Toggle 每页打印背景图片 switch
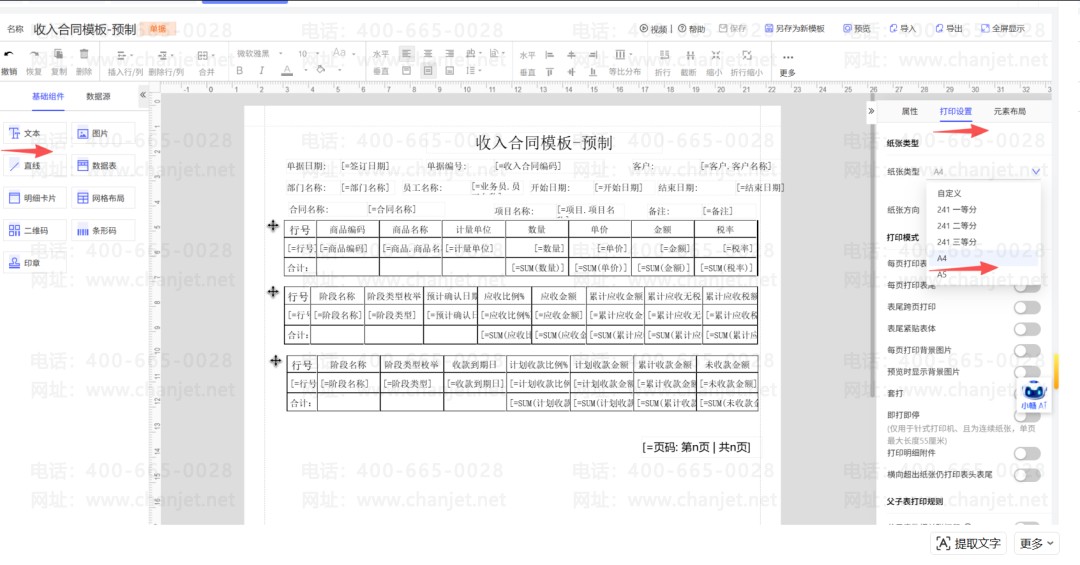 coord(1026,351)
